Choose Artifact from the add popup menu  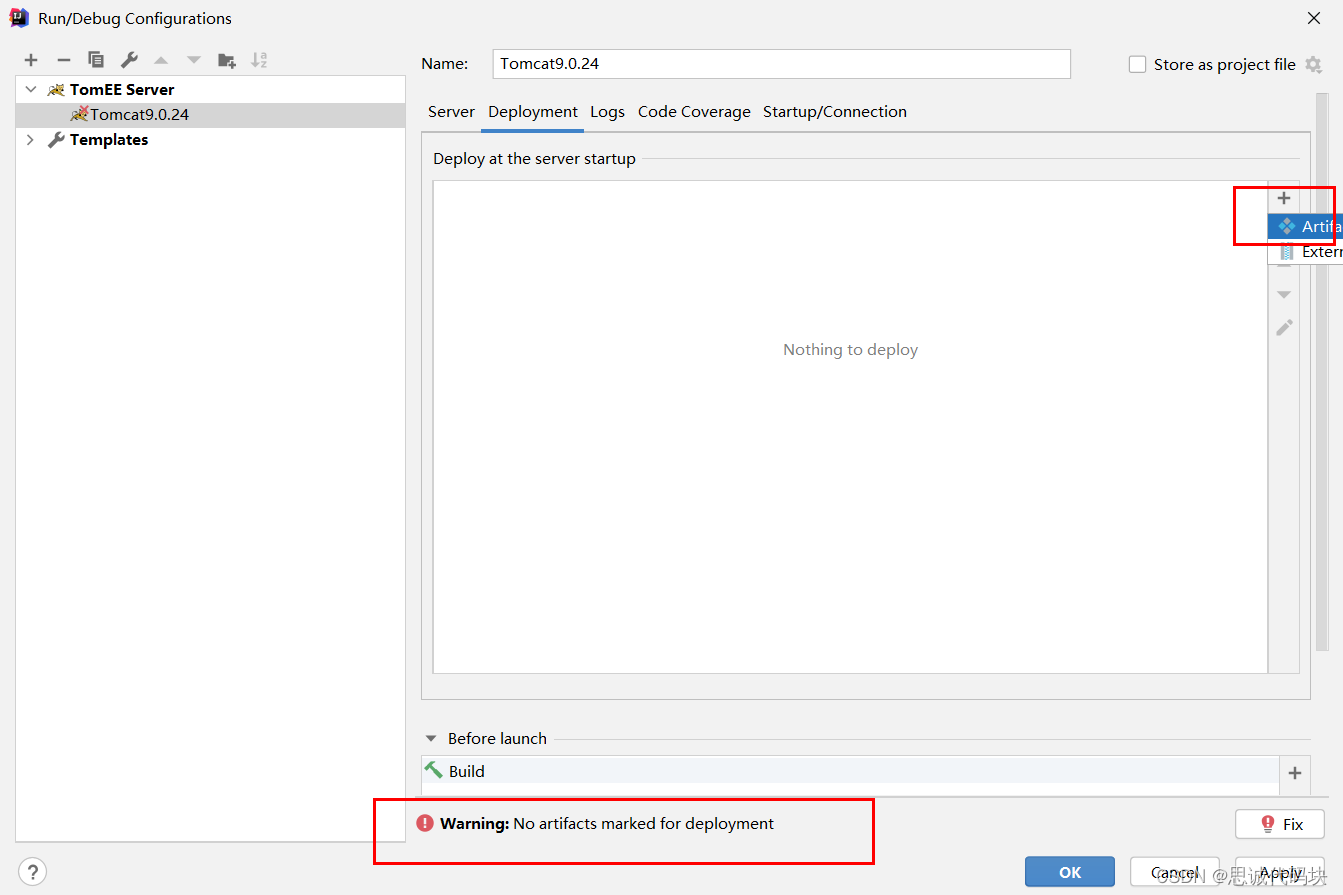tap(1306, 227)
